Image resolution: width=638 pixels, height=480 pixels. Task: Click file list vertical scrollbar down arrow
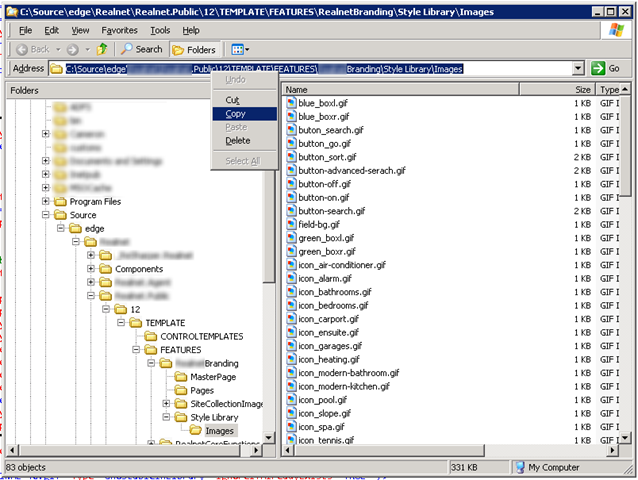[625, 438]
